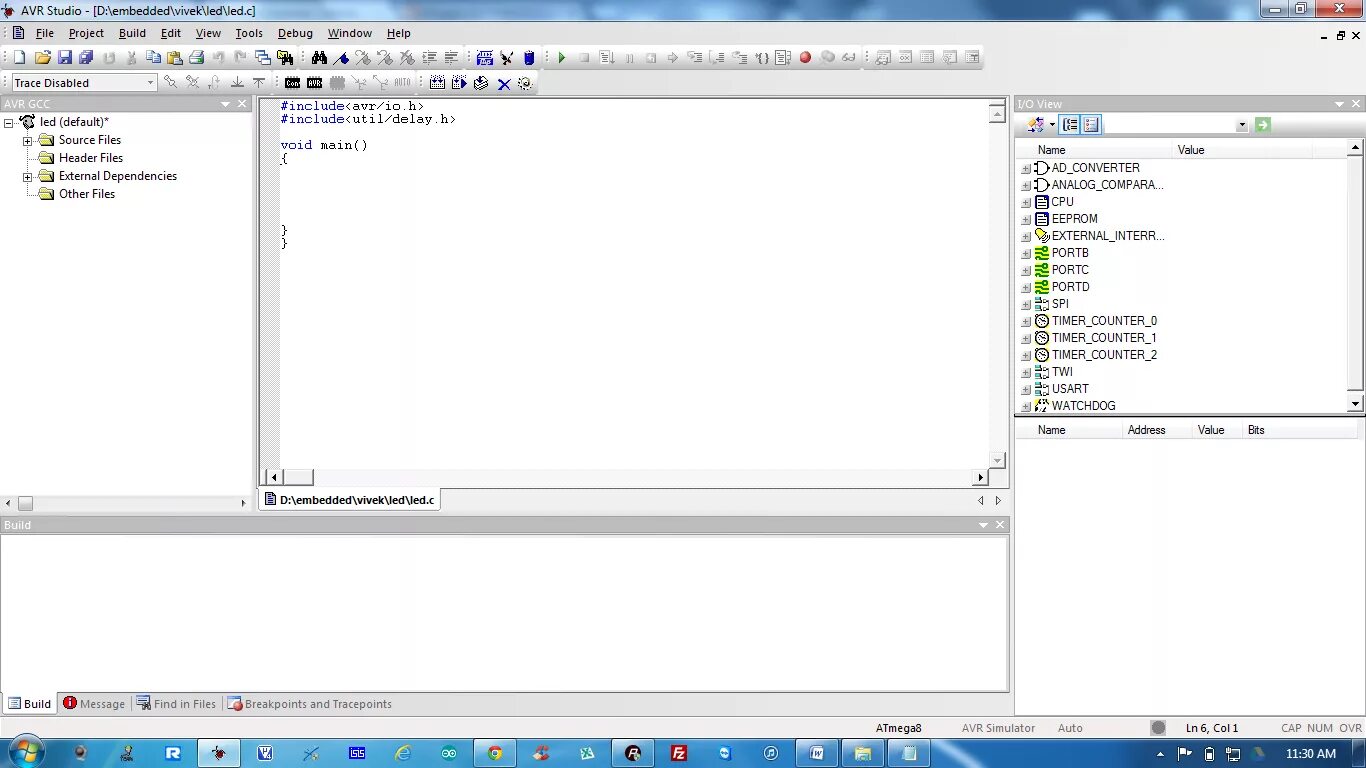The height and width of the screenshot is (768, 1366).
Task: Click the Open file folder icon
Action: (x=42, y=58)
